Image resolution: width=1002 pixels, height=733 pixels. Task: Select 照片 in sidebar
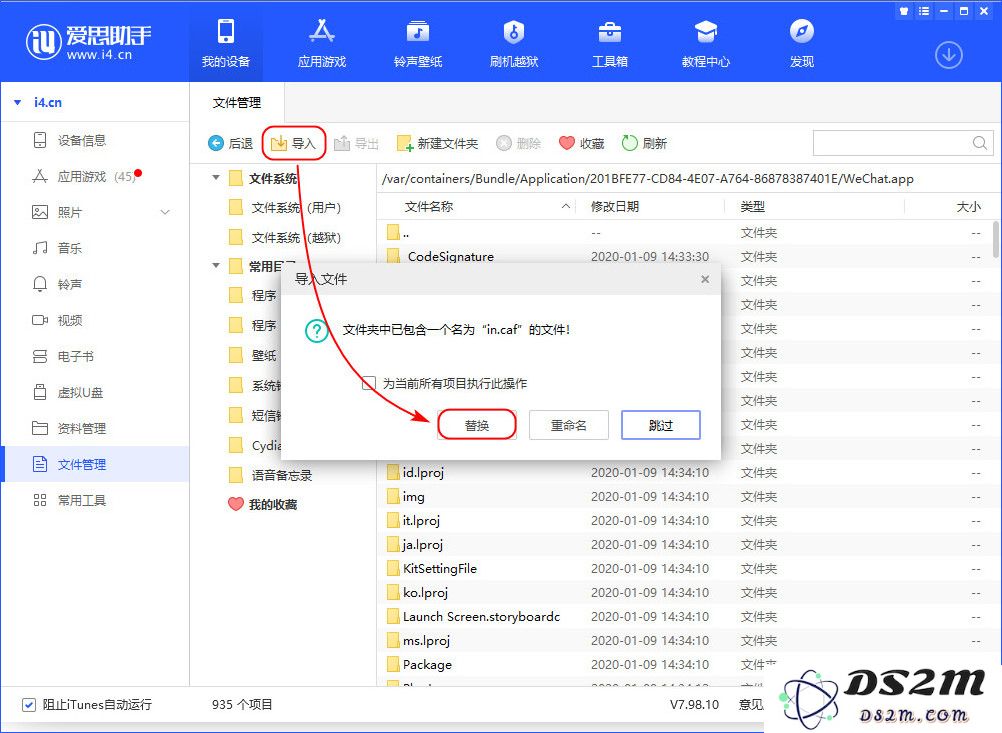[x=95, y=212]
